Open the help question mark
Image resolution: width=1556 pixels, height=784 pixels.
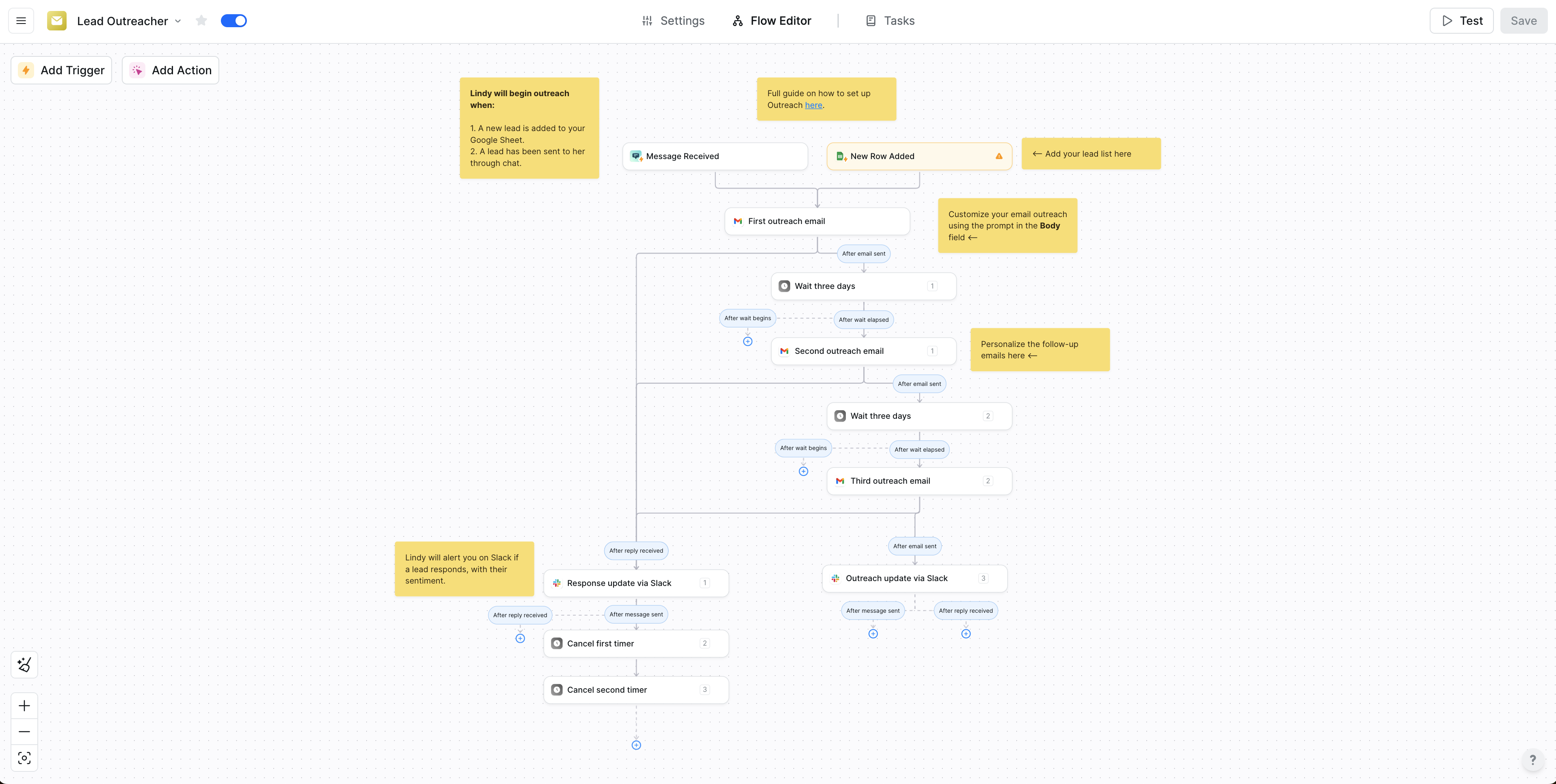(1532, 760)
